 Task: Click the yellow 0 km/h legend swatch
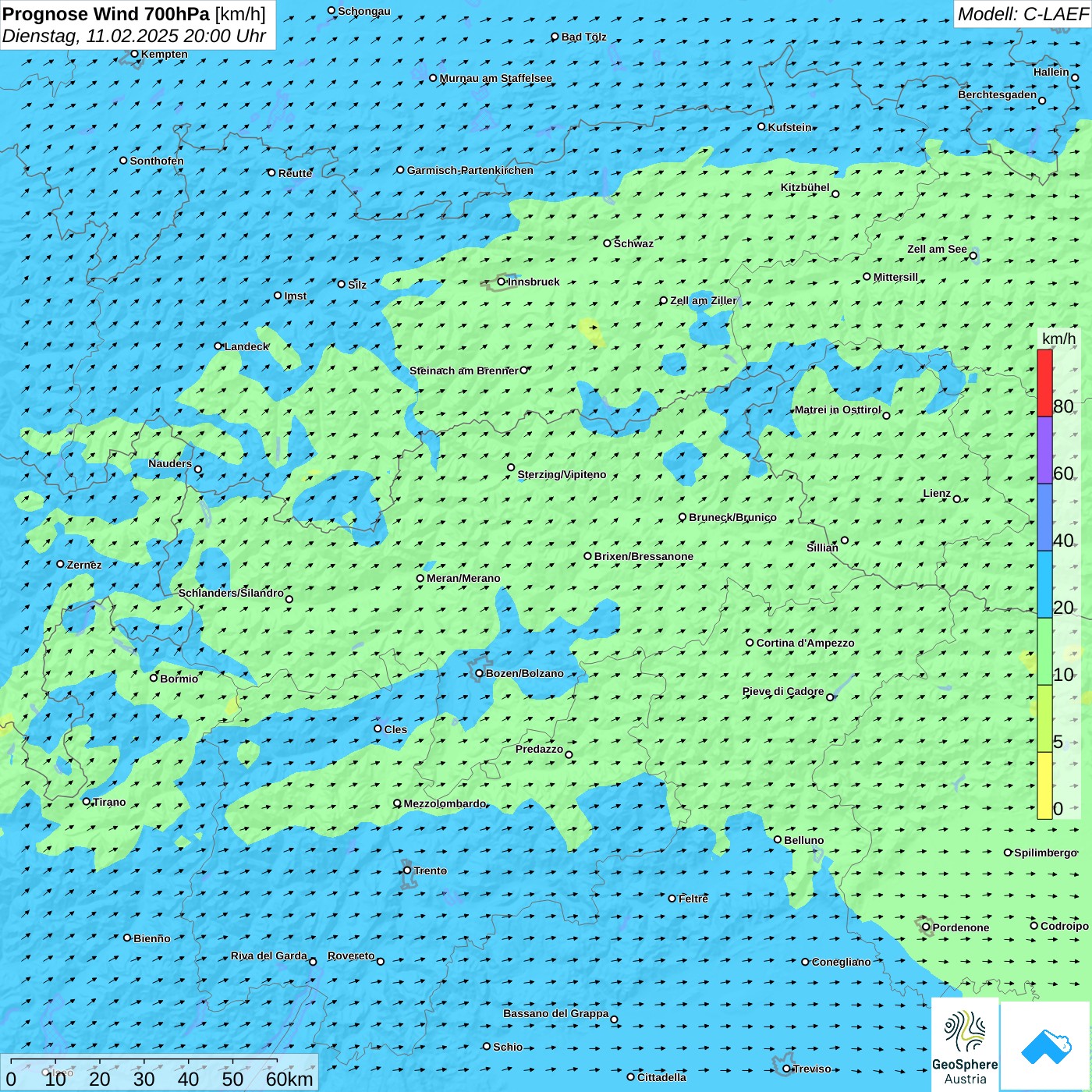click(x=1044, y=785)
